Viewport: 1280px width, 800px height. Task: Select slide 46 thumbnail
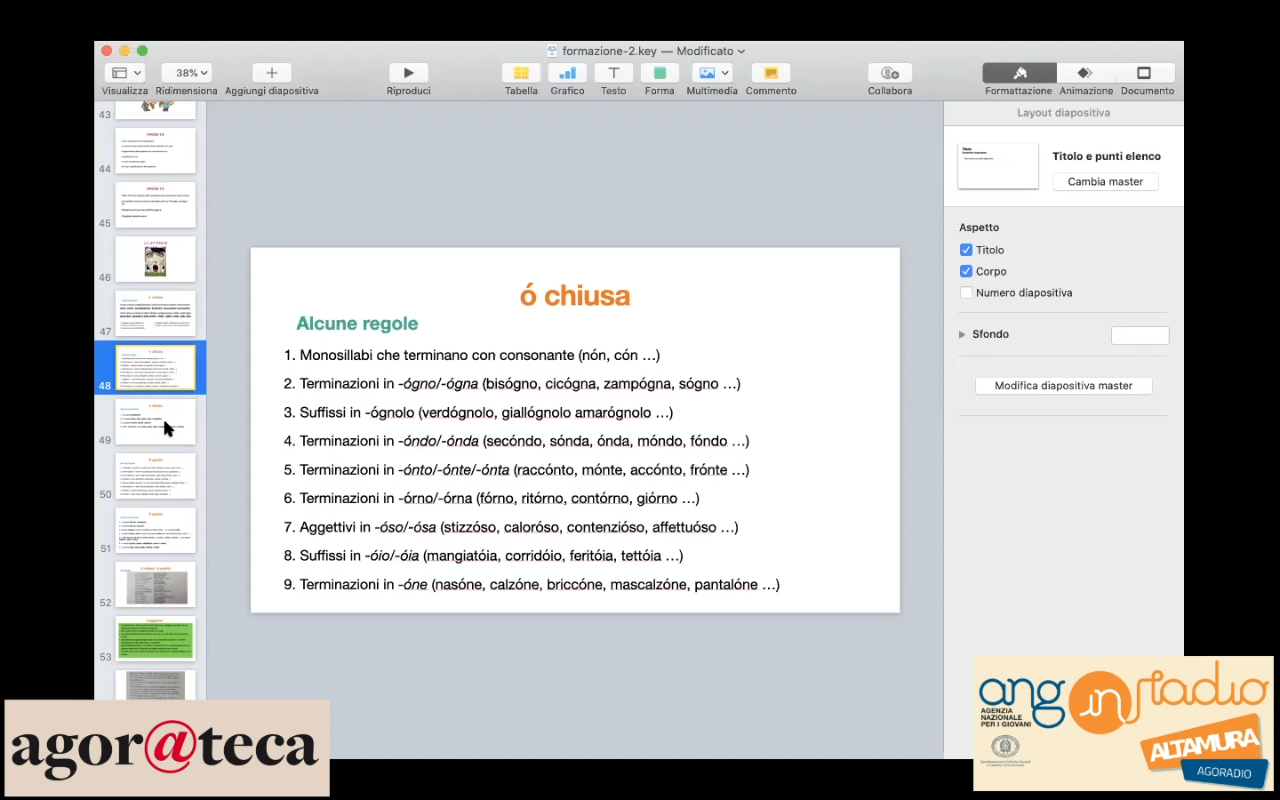155,259
